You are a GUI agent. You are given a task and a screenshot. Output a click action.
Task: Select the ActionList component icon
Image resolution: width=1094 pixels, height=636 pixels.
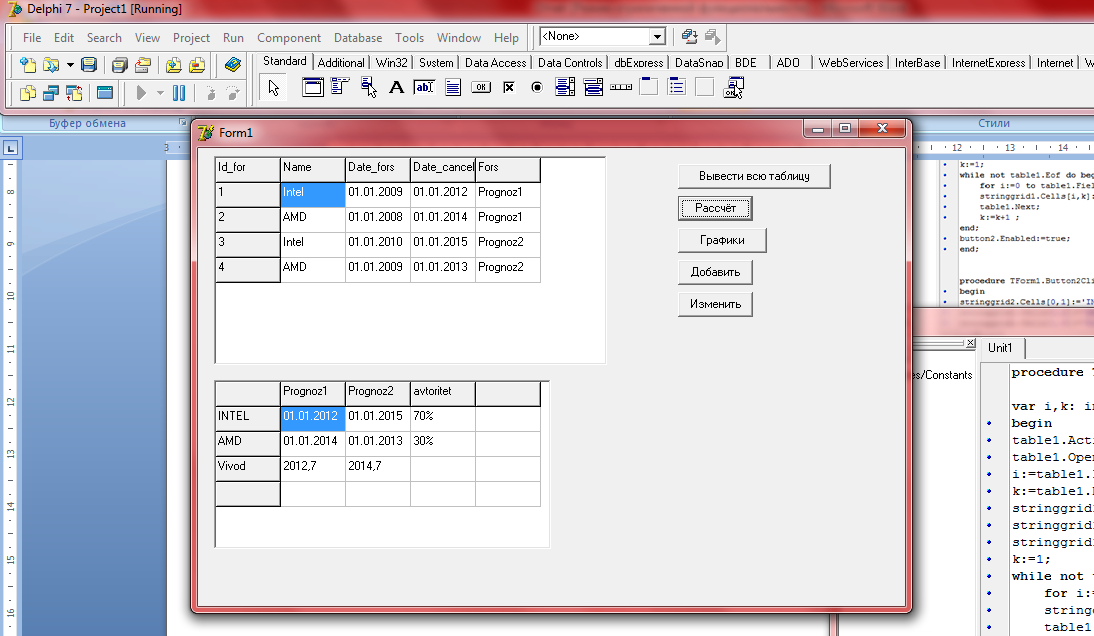tap(733, 87)
